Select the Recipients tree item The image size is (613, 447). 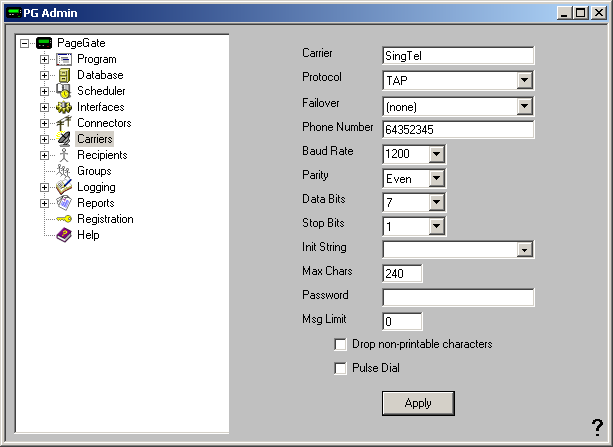click(x=102, y=155)
